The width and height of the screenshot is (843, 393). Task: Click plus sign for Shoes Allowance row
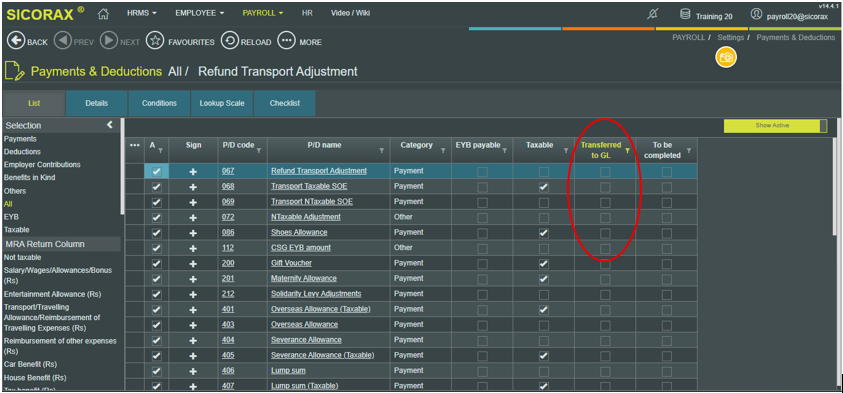(x=194, y=233)
